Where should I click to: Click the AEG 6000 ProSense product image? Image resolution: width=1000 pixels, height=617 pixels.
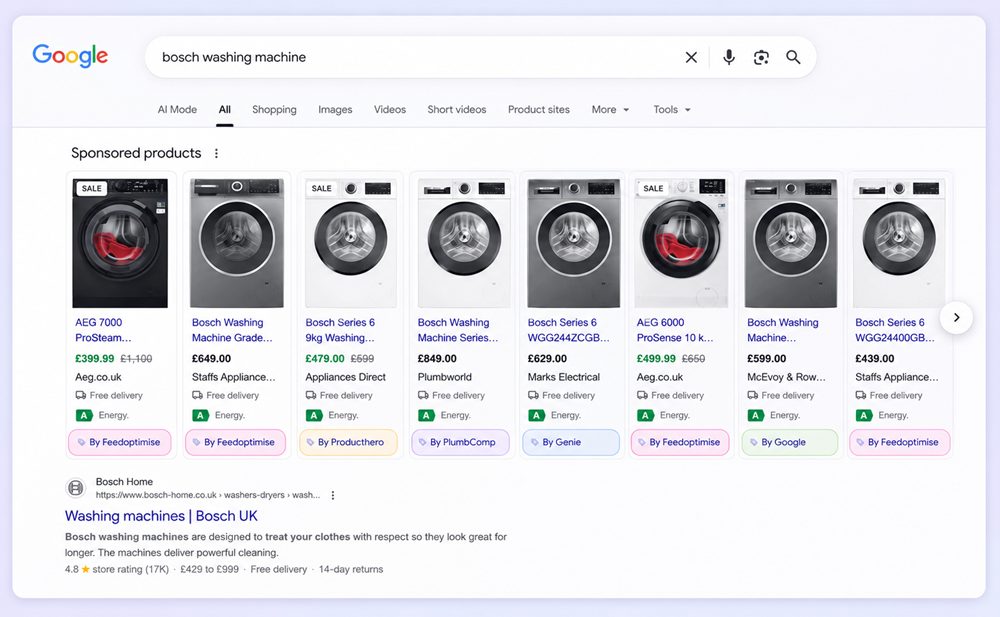(681, 243)
